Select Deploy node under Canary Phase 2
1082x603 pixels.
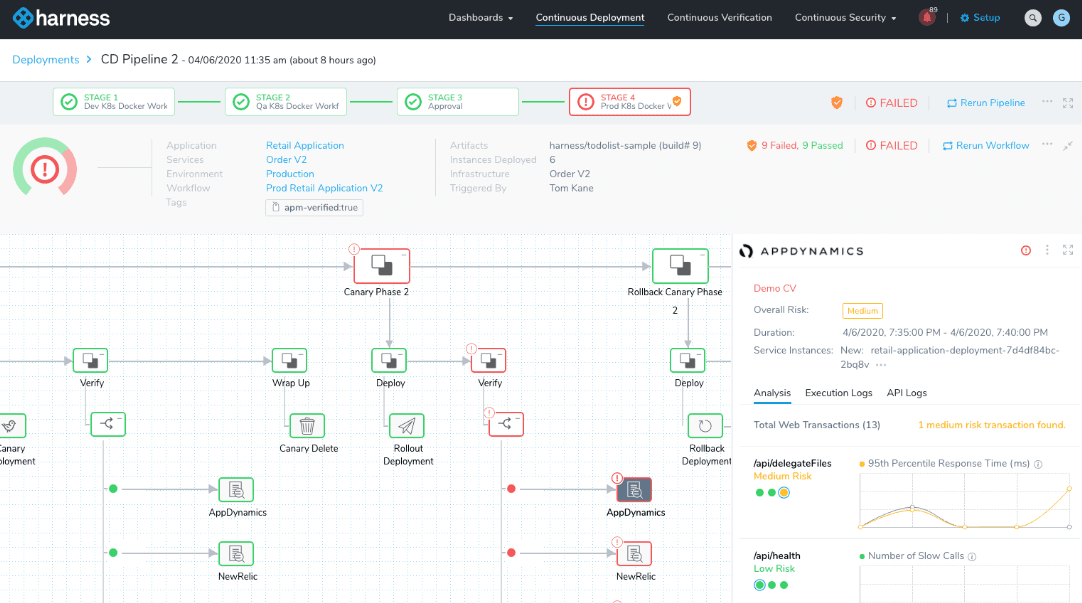coord(389,360)
